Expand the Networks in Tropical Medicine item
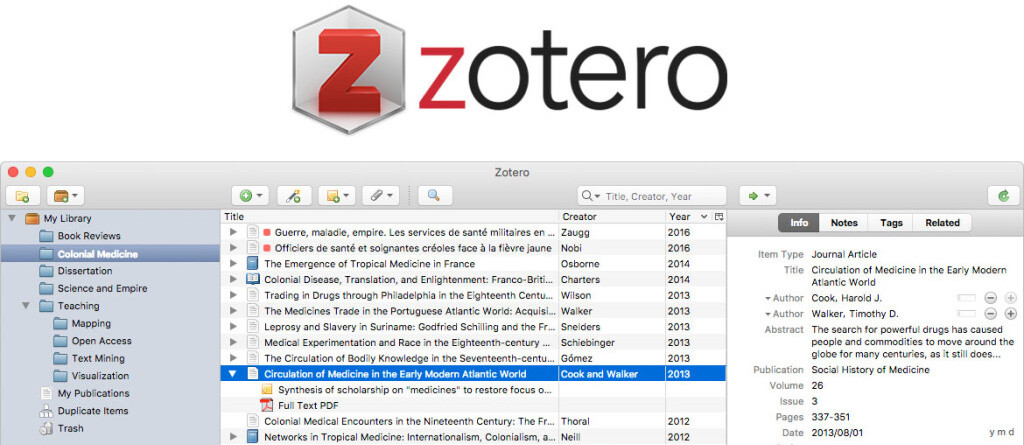This screenshot has width=1024, height=445. [233, 437]
